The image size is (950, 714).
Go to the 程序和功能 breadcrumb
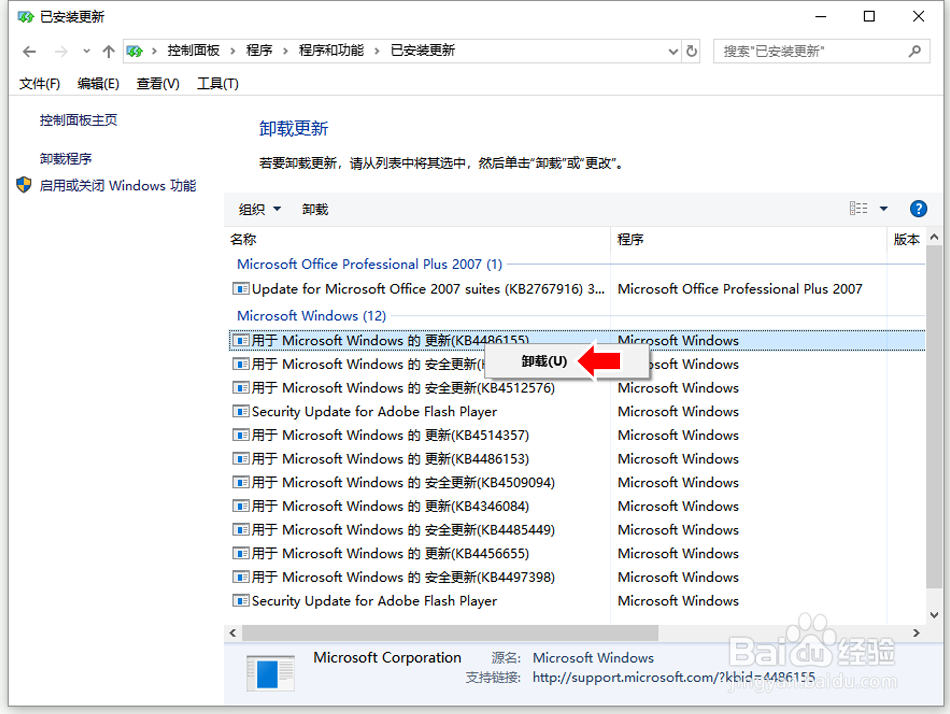[x=331, y=50]
